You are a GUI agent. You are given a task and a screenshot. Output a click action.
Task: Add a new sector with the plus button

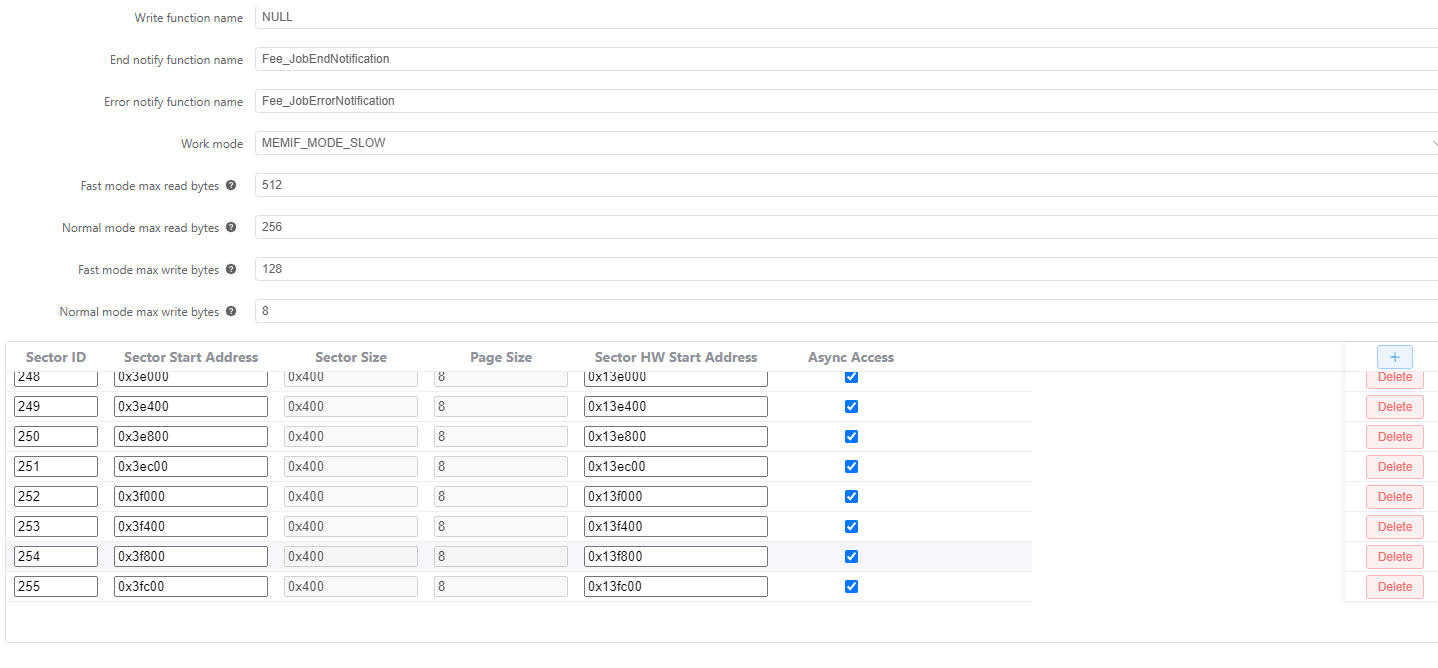pos(1394,357)
